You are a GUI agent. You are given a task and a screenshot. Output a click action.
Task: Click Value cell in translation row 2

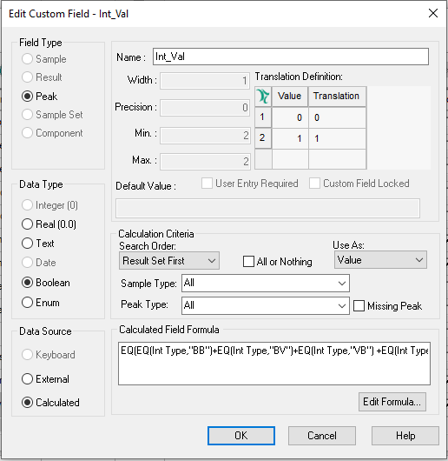[x=290, y=138]
